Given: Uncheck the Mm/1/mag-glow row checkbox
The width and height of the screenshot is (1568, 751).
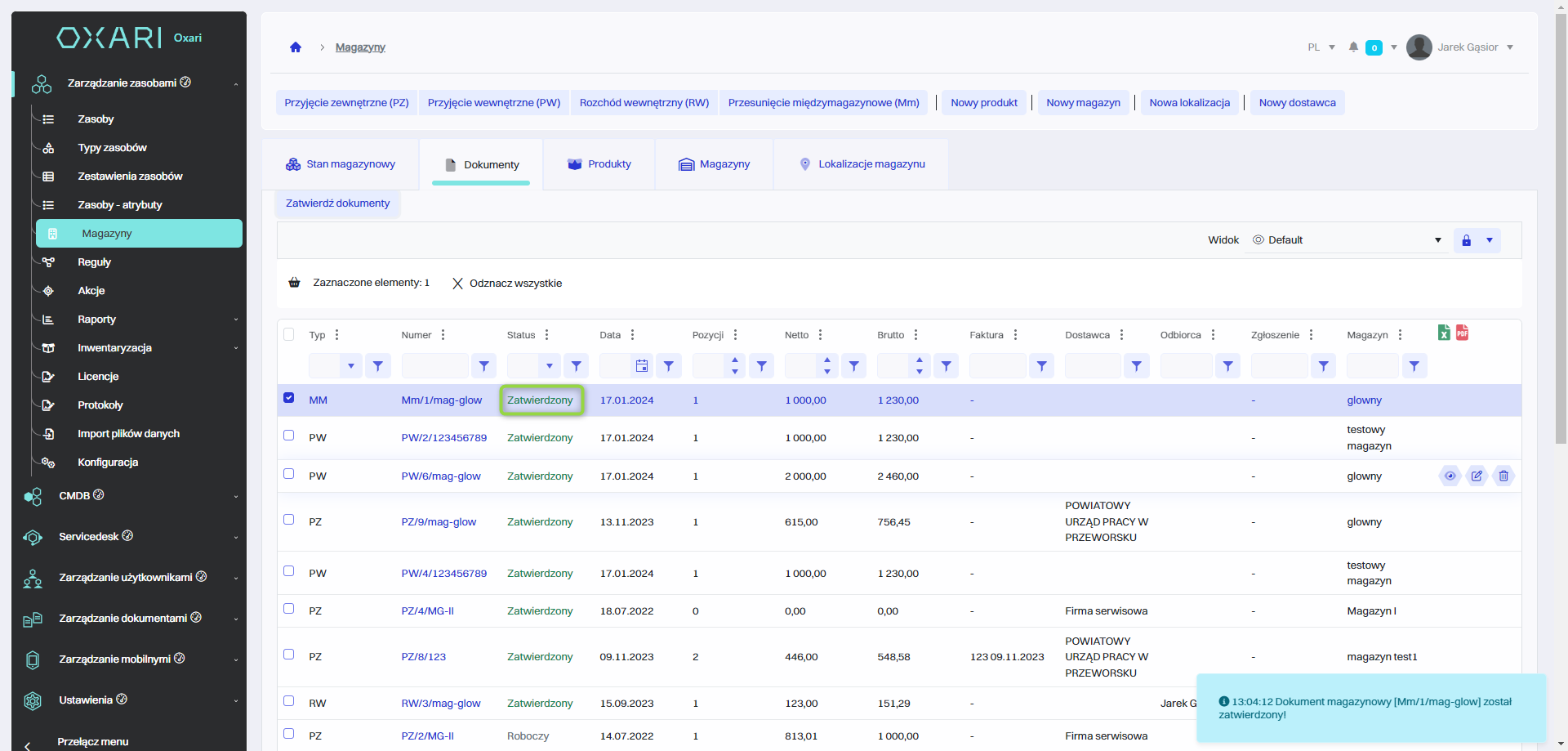Looking at the screenshot, I should [288, 398].
